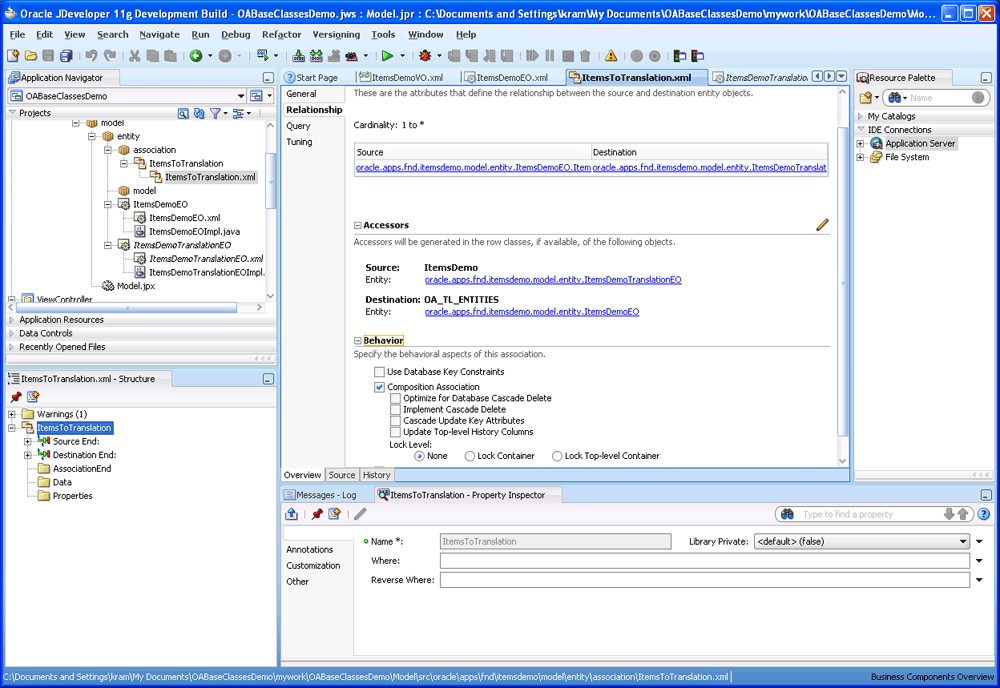Click the Cut scissors toolbar icon
The height and width of the screenshot is (688, 1000).
pos(135,56)
